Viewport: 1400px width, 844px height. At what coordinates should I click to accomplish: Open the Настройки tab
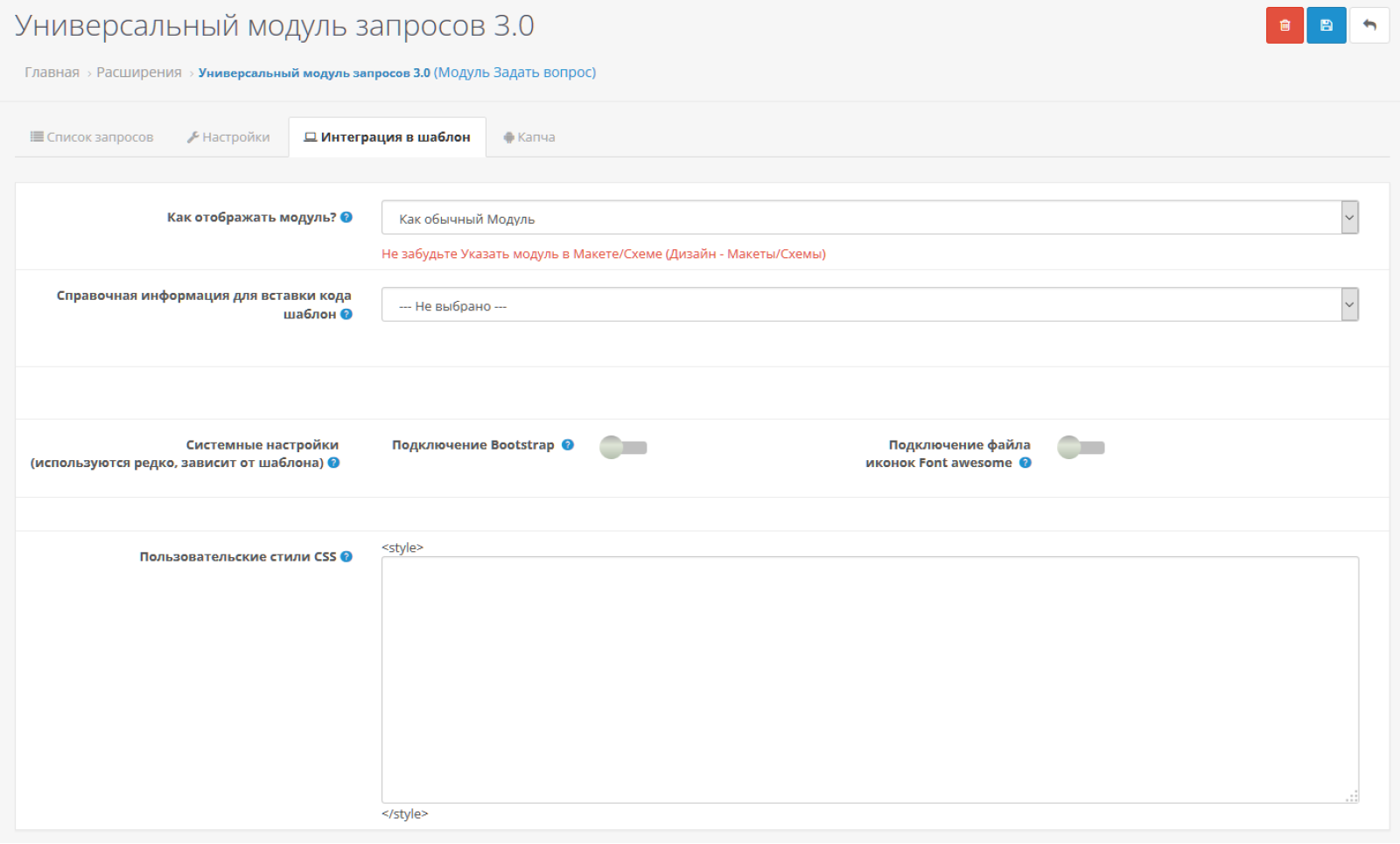[228, 137]
